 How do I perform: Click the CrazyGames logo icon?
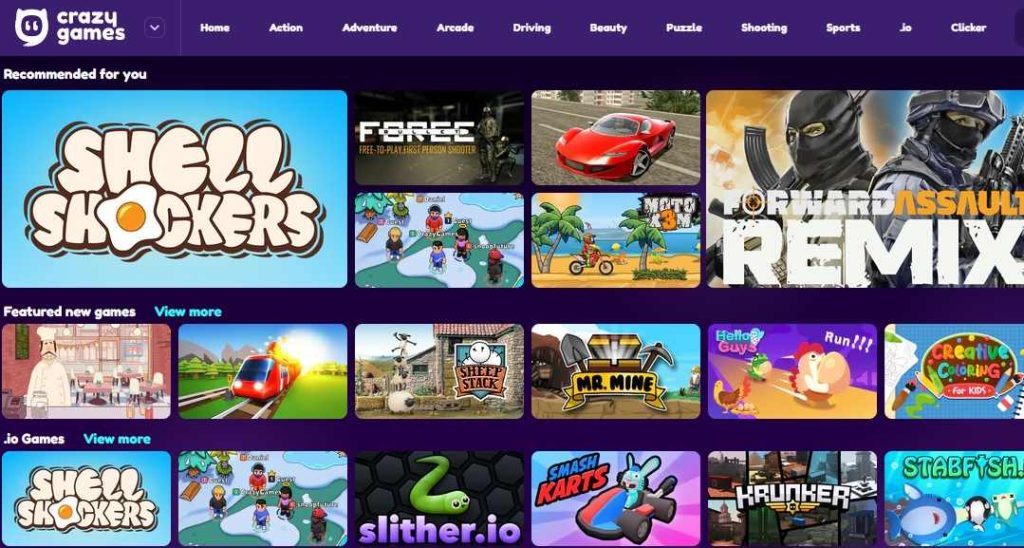(x=31, y=27)
